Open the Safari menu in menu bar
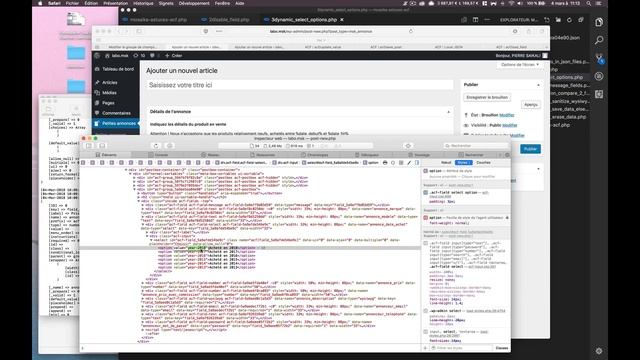Image resolution: width=640 pixels, height=360 pixels. click(55, 3)
